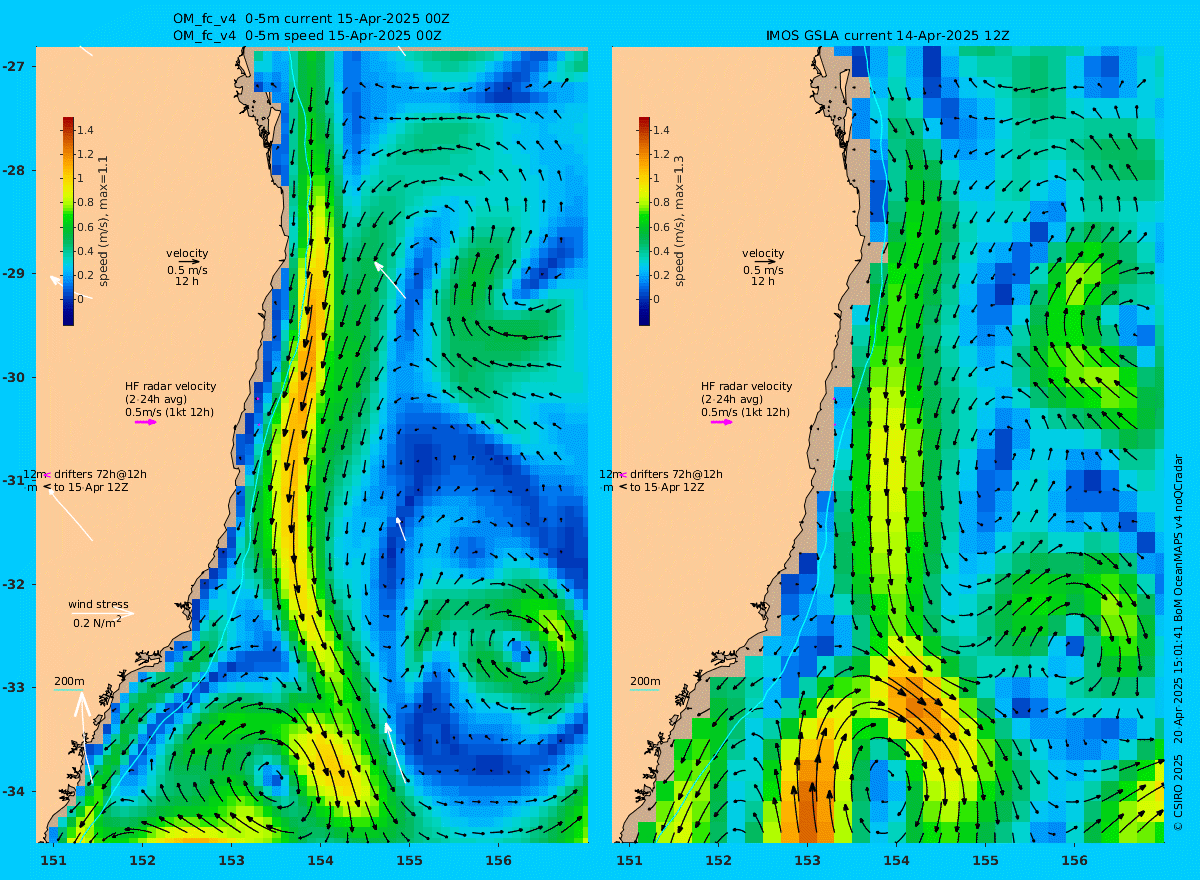Click the 'velocity' legend text in OM_fc_v4 panel

(x=187, y=253)
